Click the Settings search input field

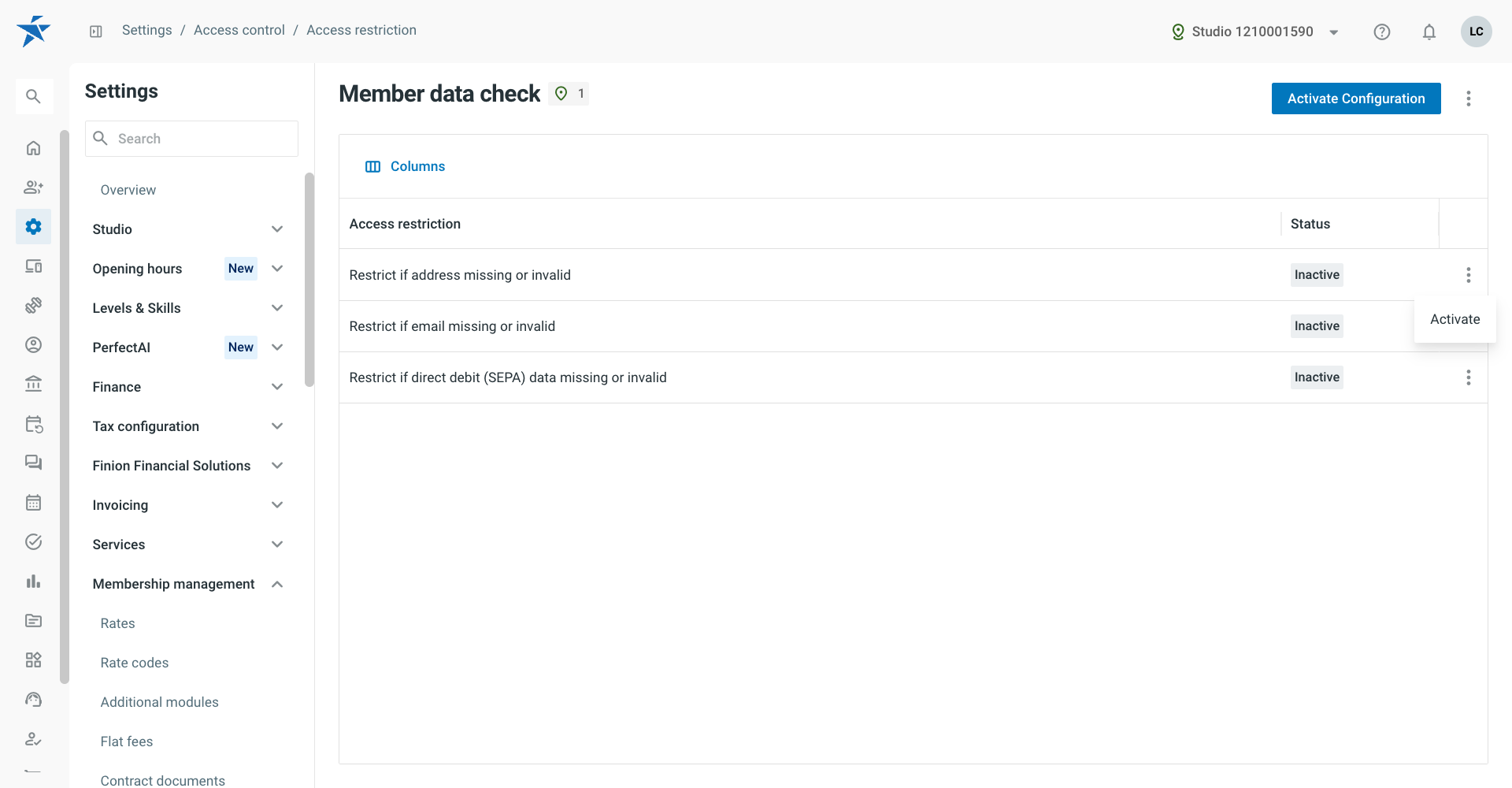(191, 139)
